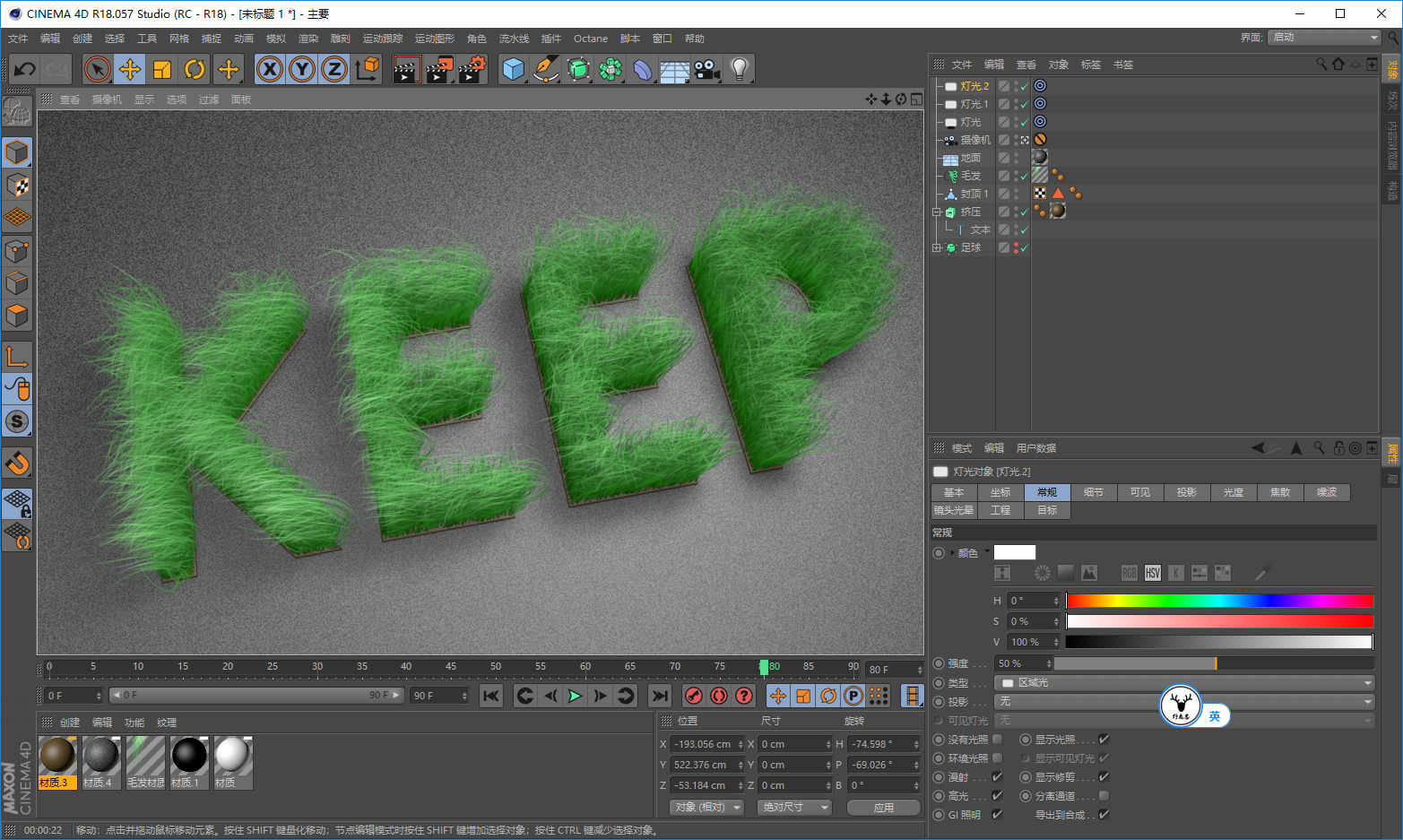Click the subdivision surface generator icon
The height and width of the screenshot is (840, 1403).
tap(578, 69)
